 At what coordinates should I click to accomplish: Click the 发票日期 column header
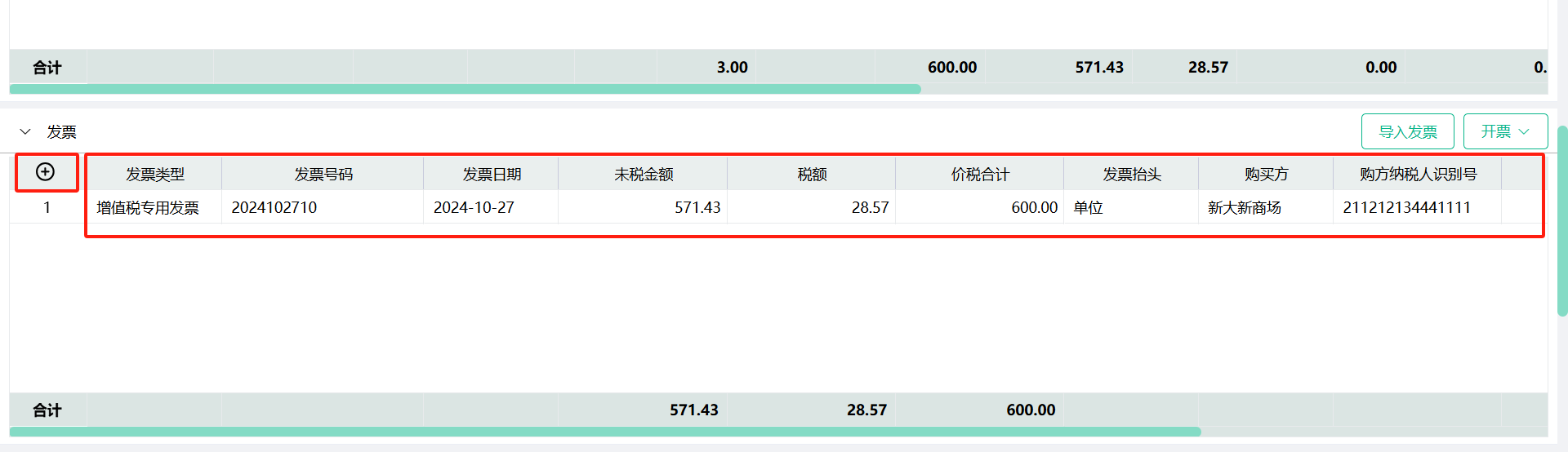[x=491, y=174]
